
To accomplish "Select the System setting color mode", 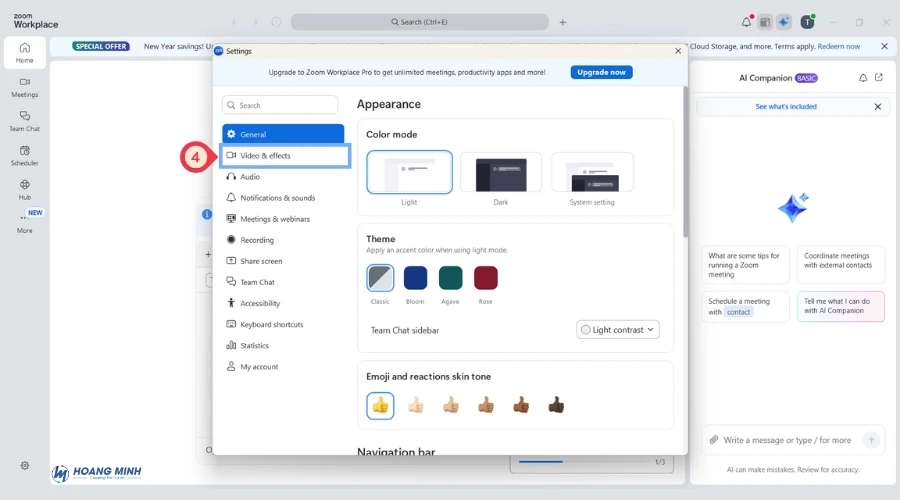I will (592, 172).
